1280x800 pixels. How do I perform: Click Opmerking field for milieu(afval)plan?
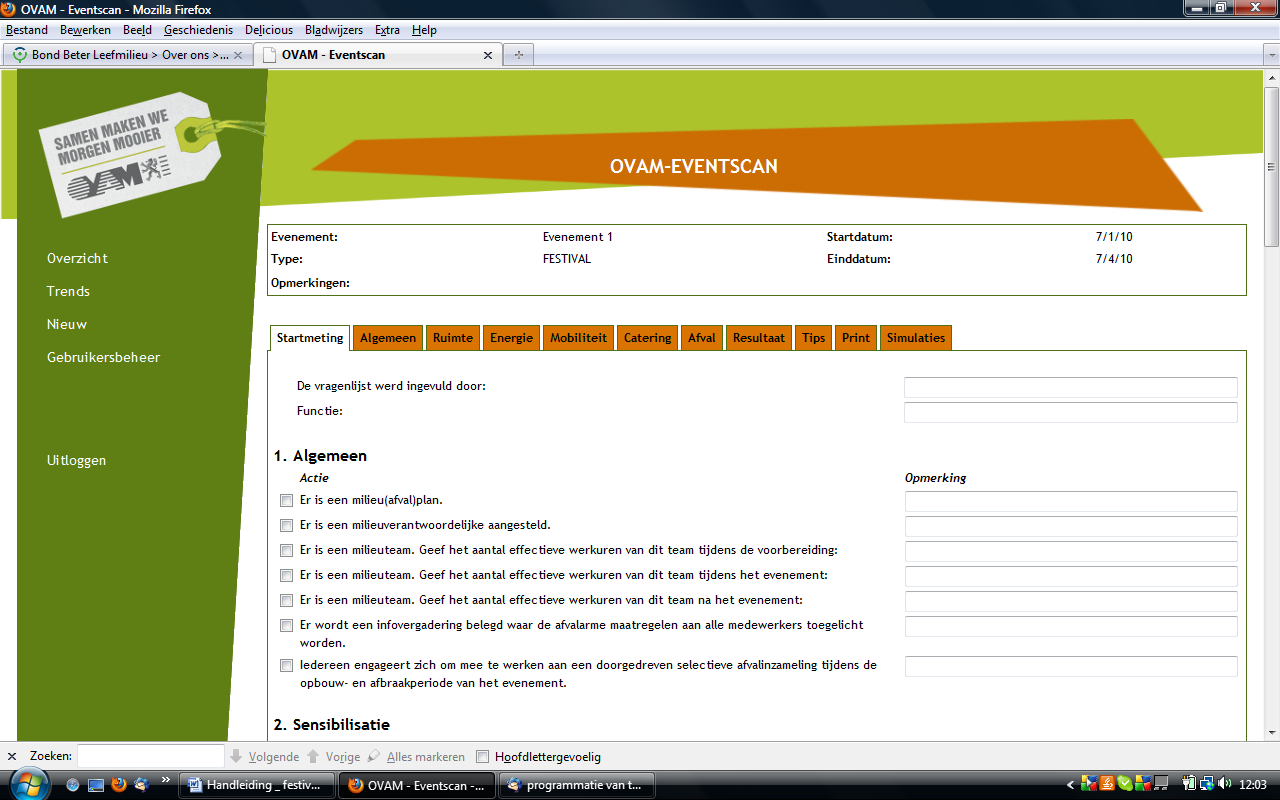1071,501
